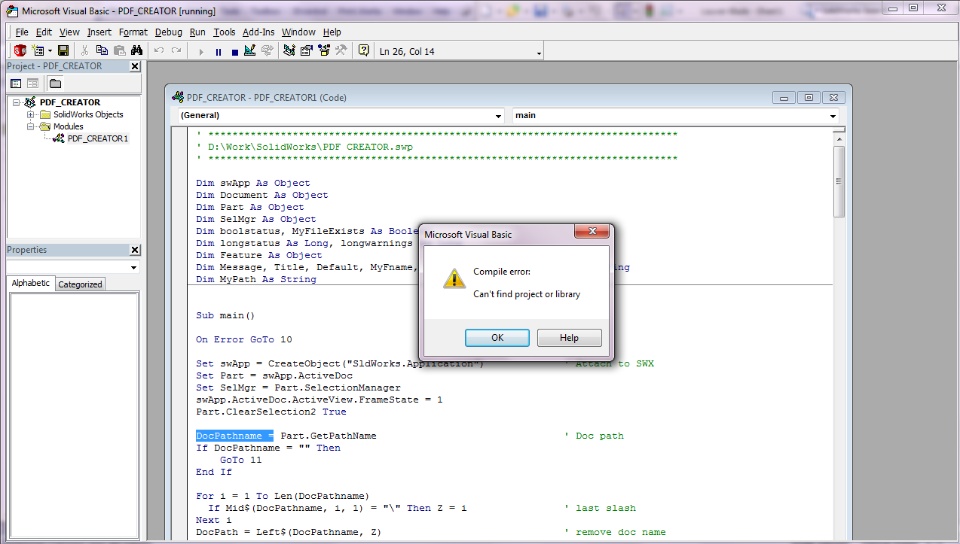Open the Debug menu
This screenshot has width=960, height=544.
click(x=168, y=32)
